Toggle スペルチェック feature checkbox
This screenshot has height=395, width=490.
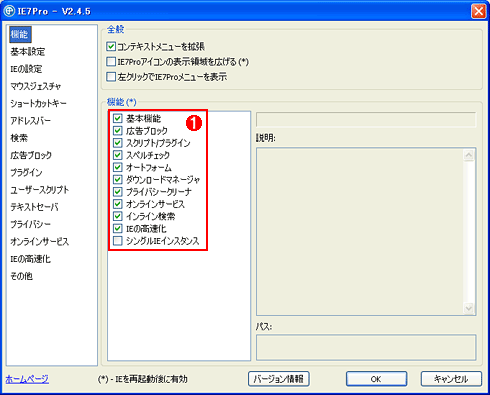pyautogui.click(x=117, y=155)
